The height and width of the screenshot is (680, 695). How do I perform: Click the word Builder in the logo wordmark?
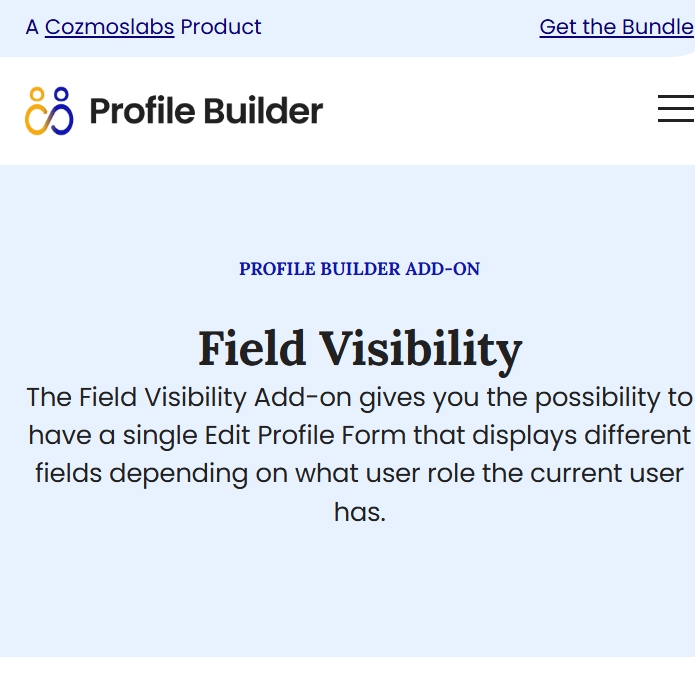(263, 110)
